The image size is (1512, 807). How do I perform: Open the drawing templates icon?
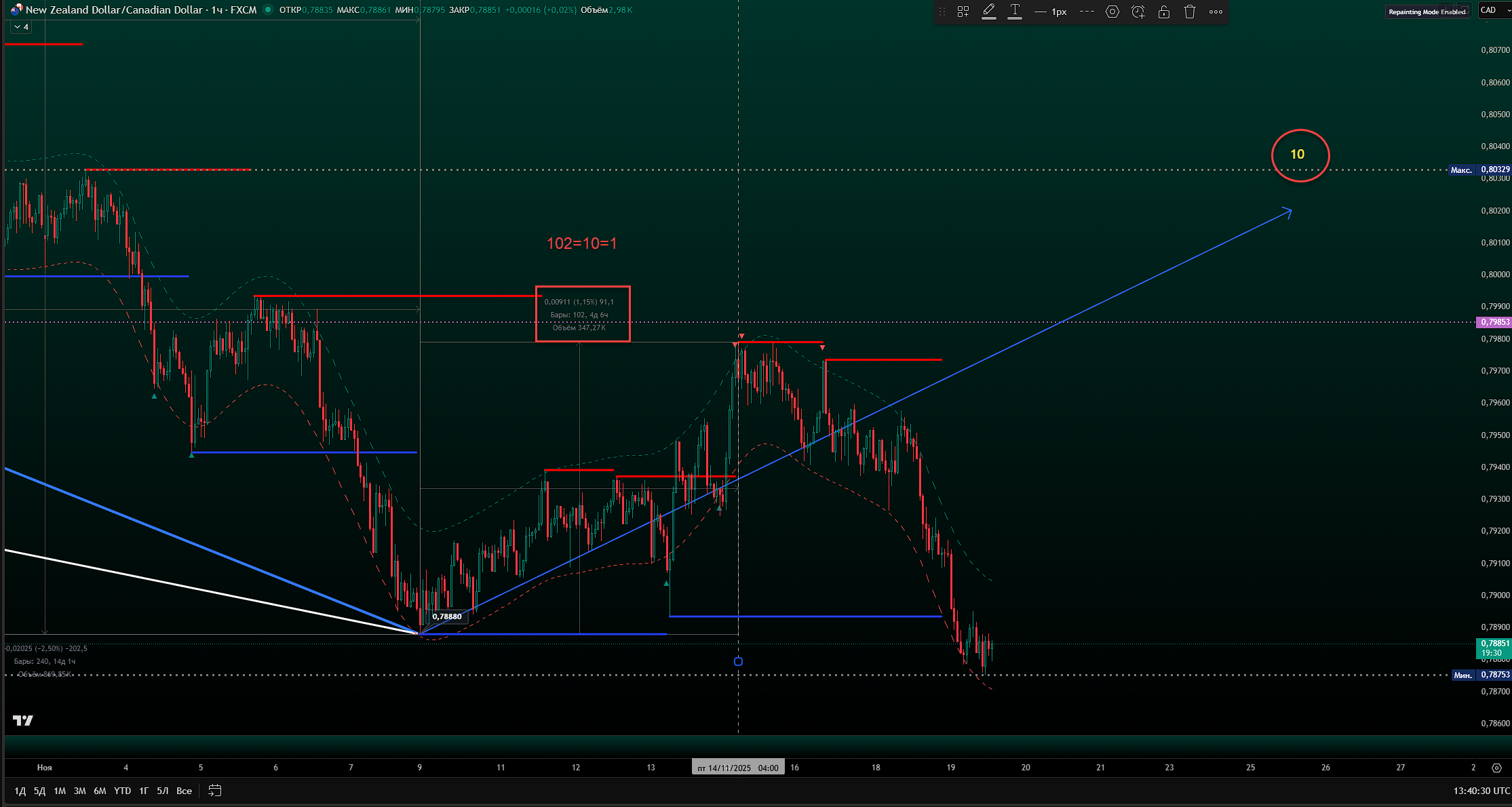click(963, 12)
